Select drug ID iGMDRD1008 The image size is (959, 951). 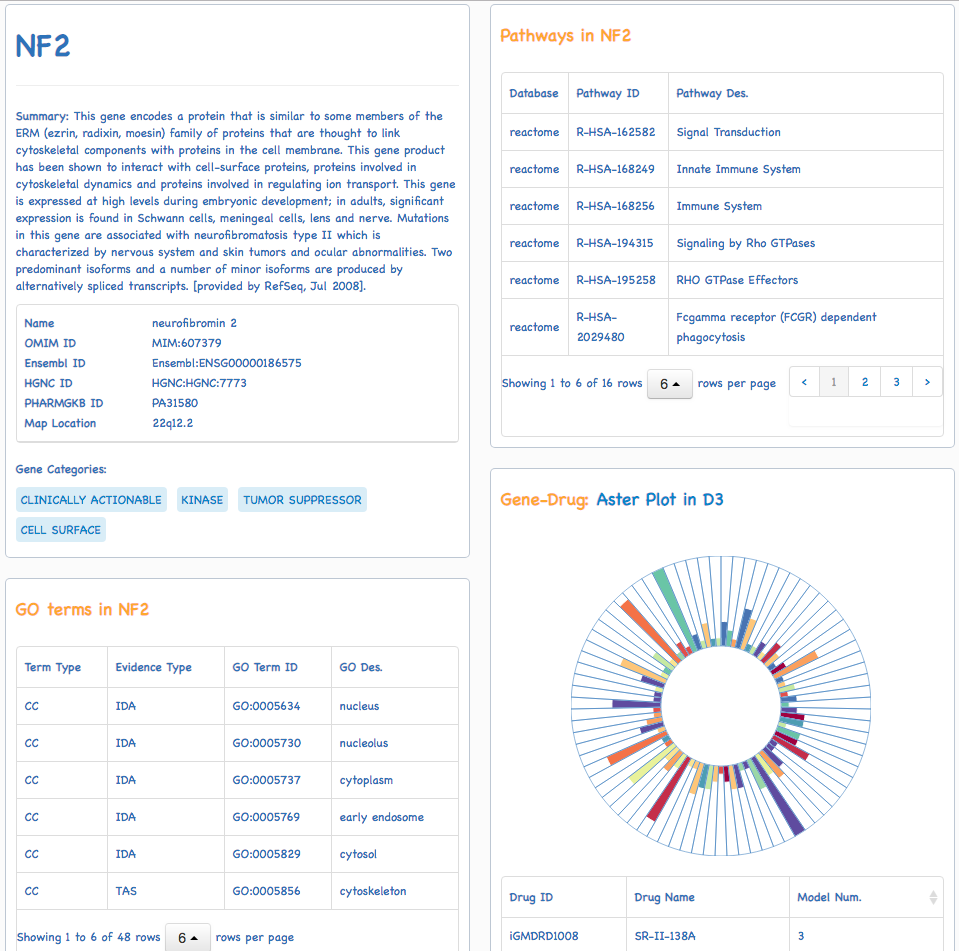pos(544,936)
